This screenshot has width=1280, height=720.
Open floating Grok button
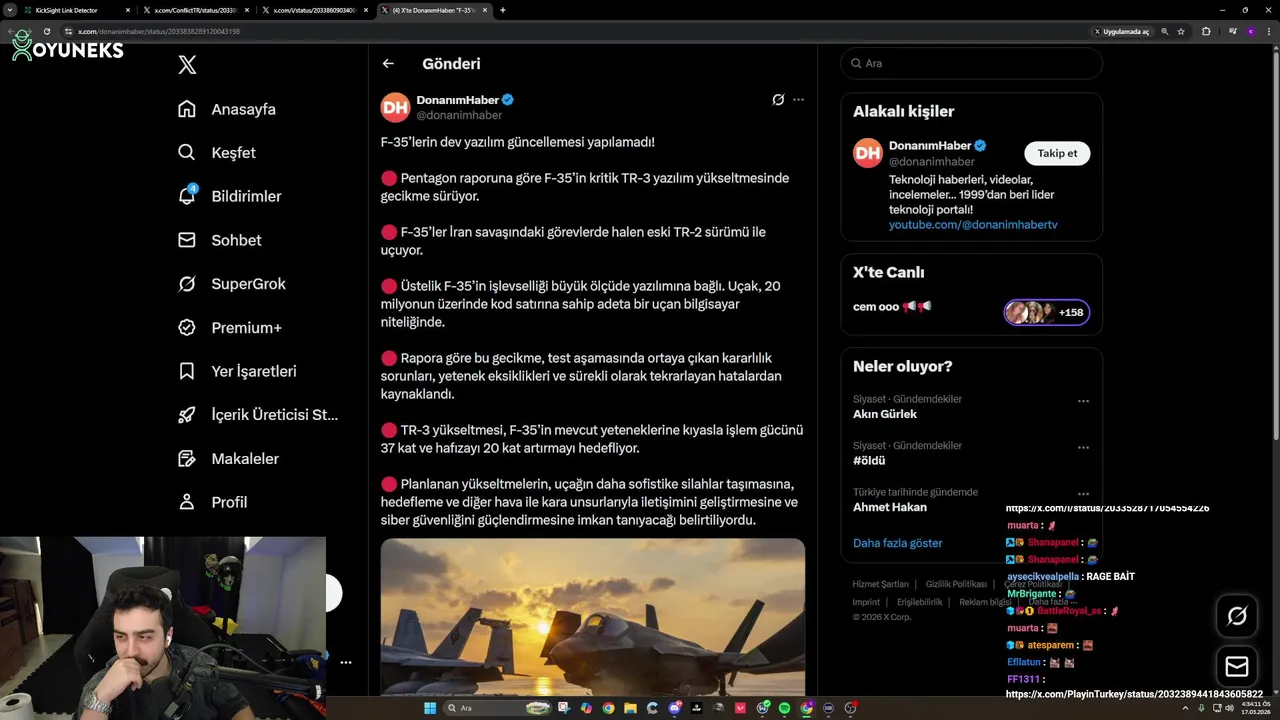coord(1237,617)
